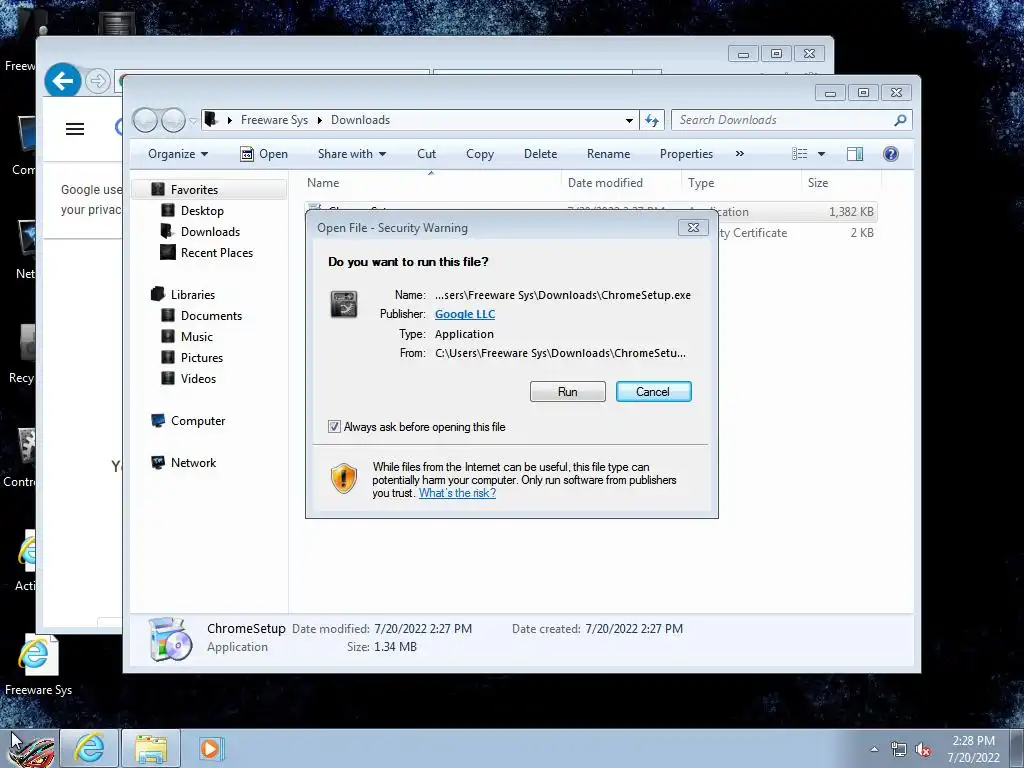Screen dimensions: 1024x768
Task: Show hidden system tray icons
Action: coord(874,749)
